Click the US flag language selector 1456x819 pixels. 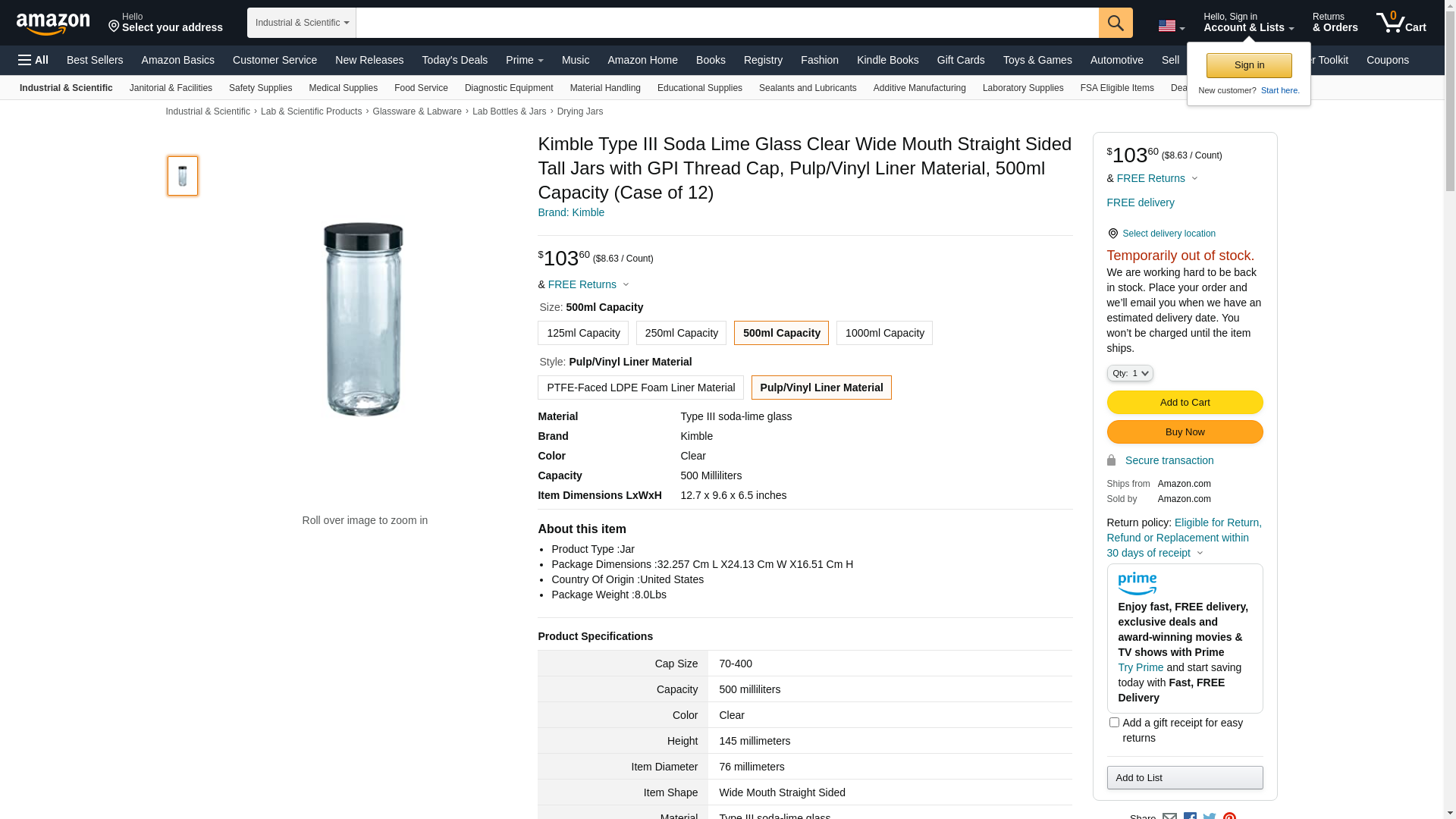click(1171, 27)
